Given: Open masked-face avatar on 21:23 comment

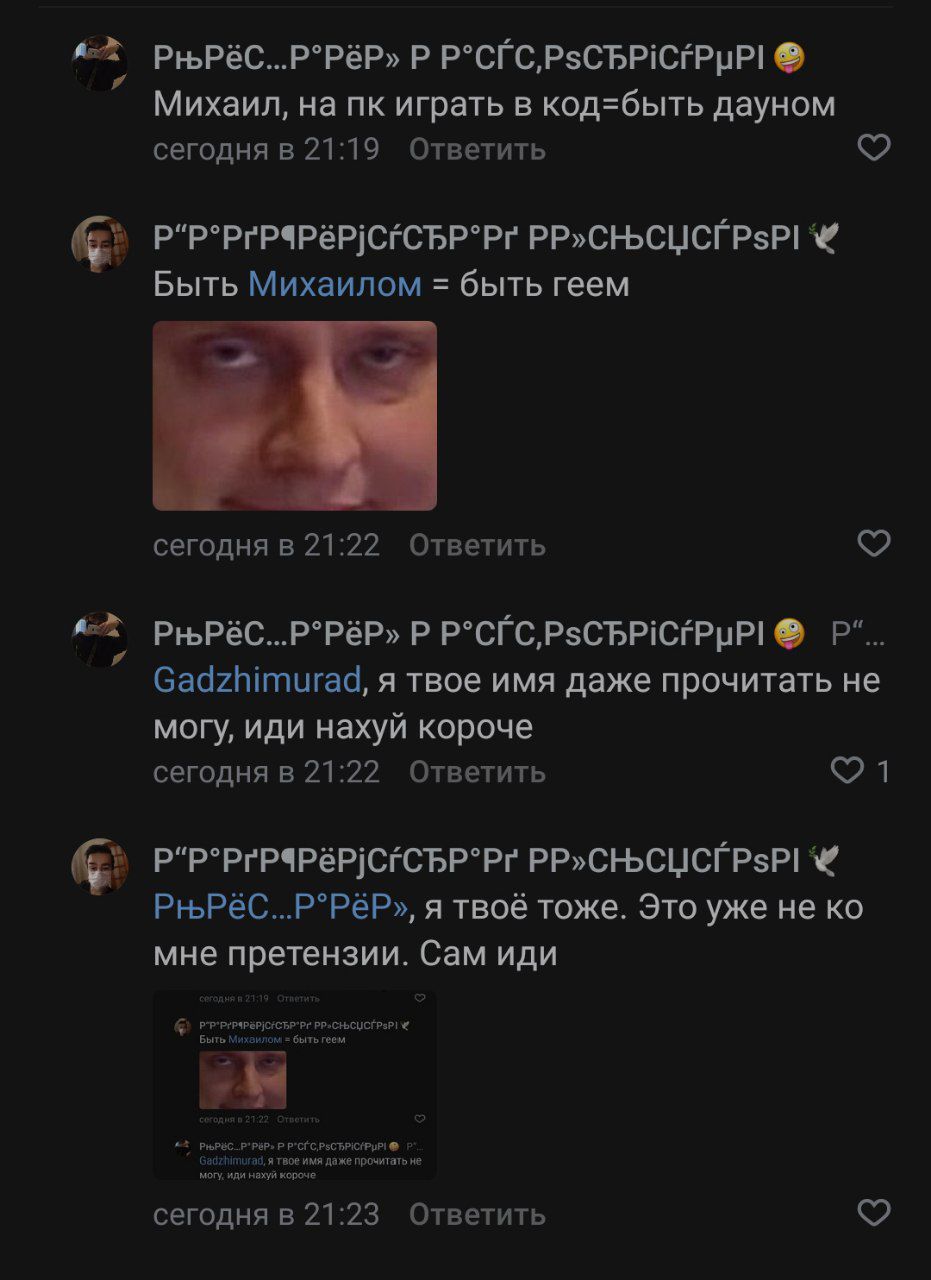Looking at the screenshot, I should click(x=100, y=867).
